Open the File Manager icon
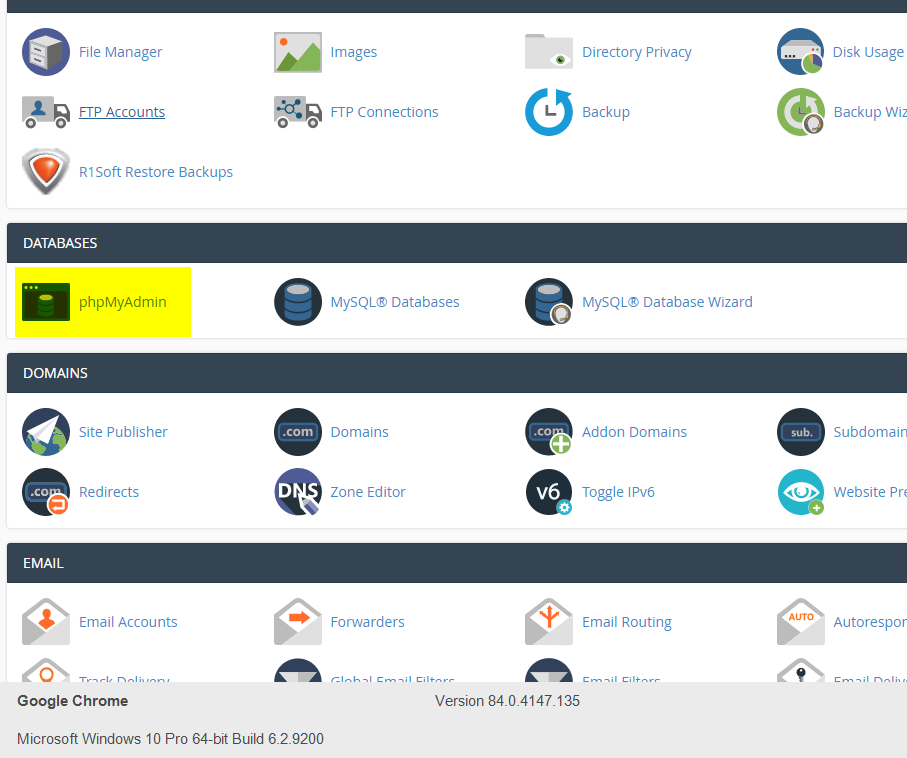Viewport: 907px width, 758px height. click(x=46, y=52)
